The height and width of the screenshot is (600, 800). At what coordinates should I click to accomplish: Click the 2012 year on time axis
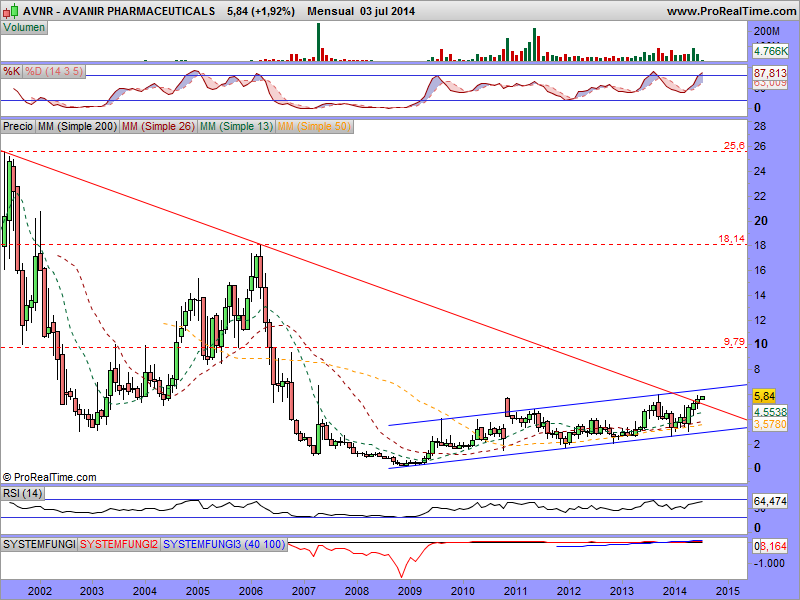(569, 591)
